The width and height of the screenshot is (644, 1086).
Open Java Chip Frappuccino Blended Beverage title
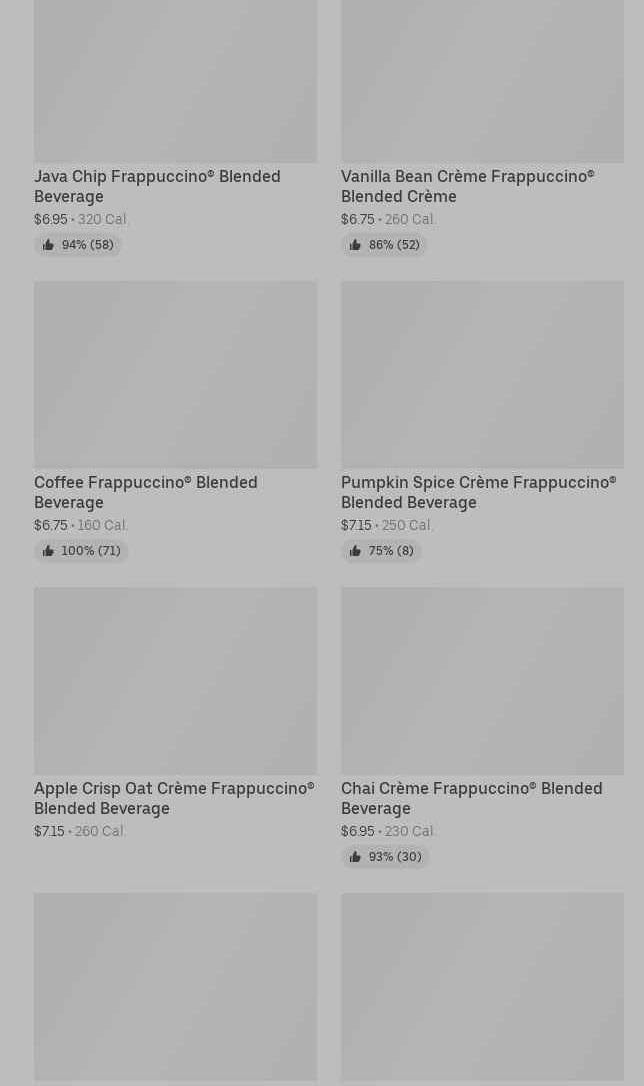click(157, 186)
